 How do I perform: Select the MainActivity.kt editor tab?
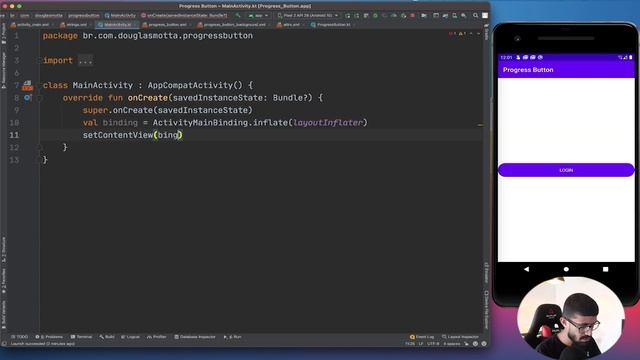coord(117,25)
